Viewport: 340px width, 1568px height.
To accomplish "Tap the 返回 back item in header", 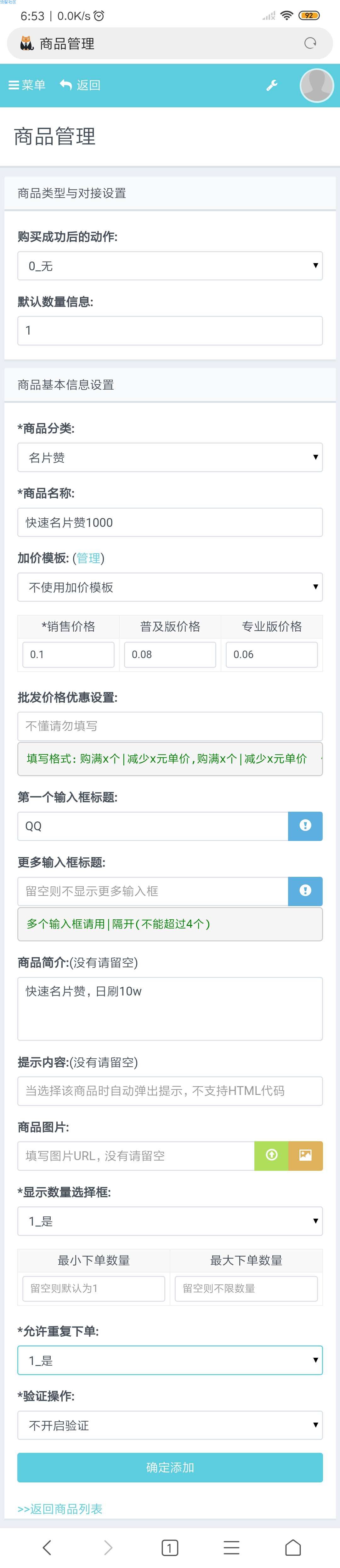I will pos(80,85).
